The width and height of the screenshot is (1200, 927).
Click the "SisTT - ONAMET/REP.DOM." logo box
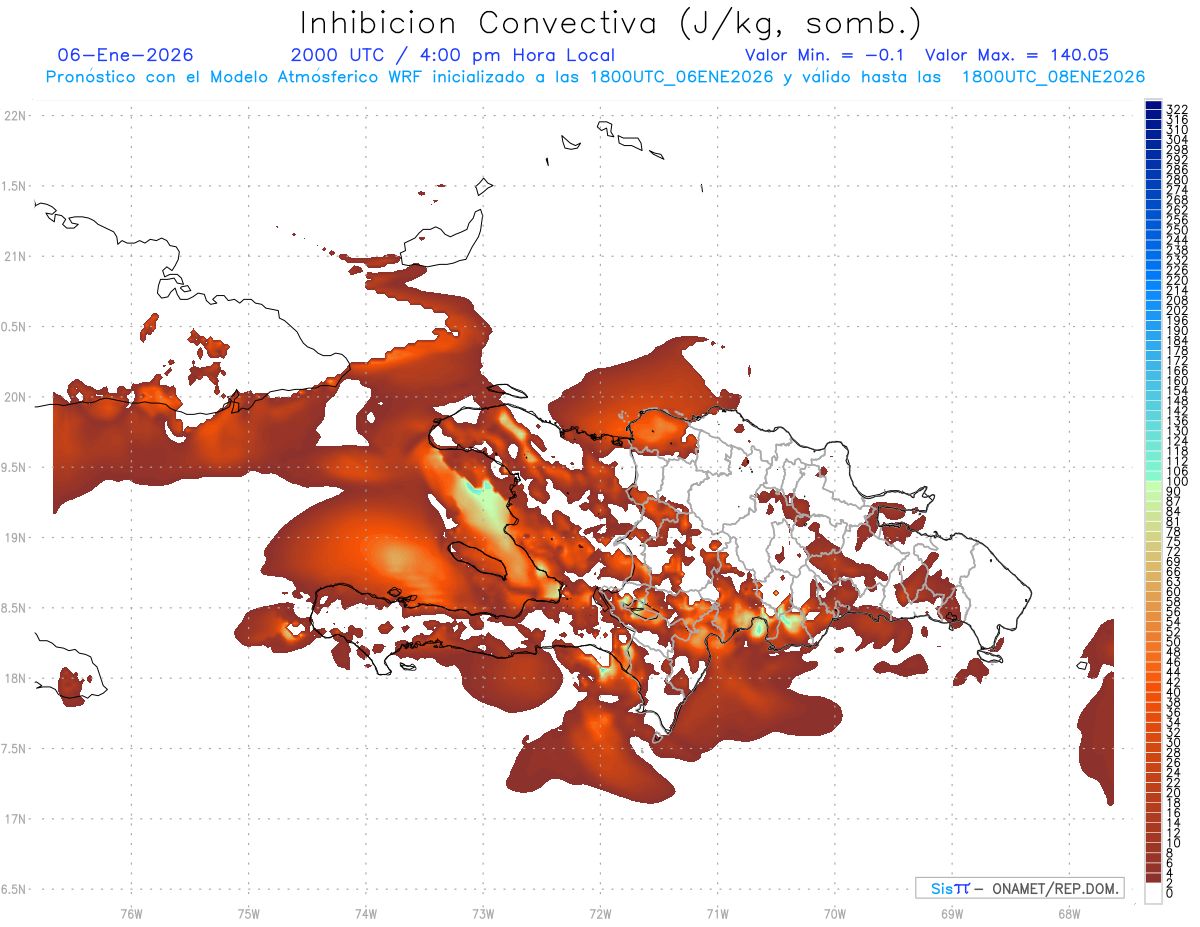point(1020,888)
